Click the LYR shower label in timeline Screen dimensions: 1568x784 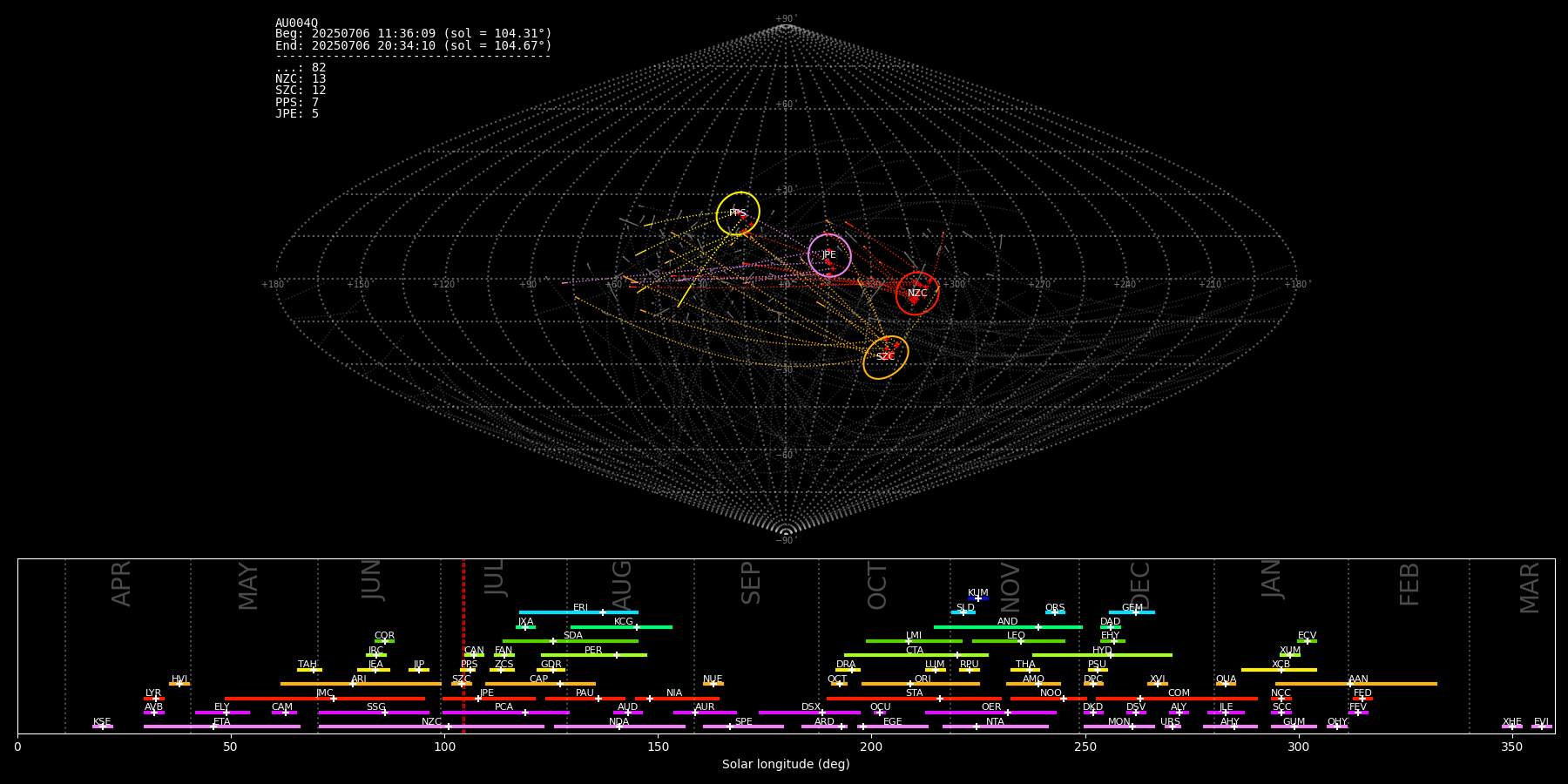click(153, 693)
